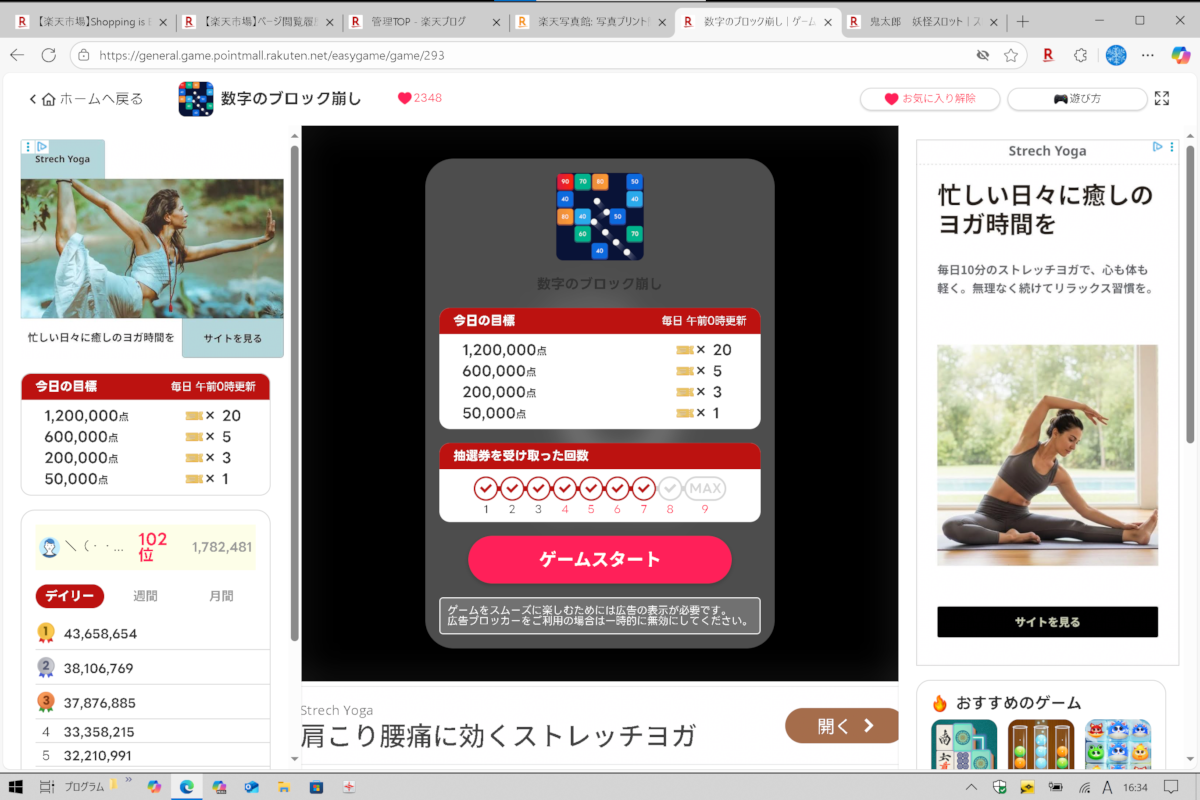Click third-place score 37,876,885
1200x800 pixels.
100,703
